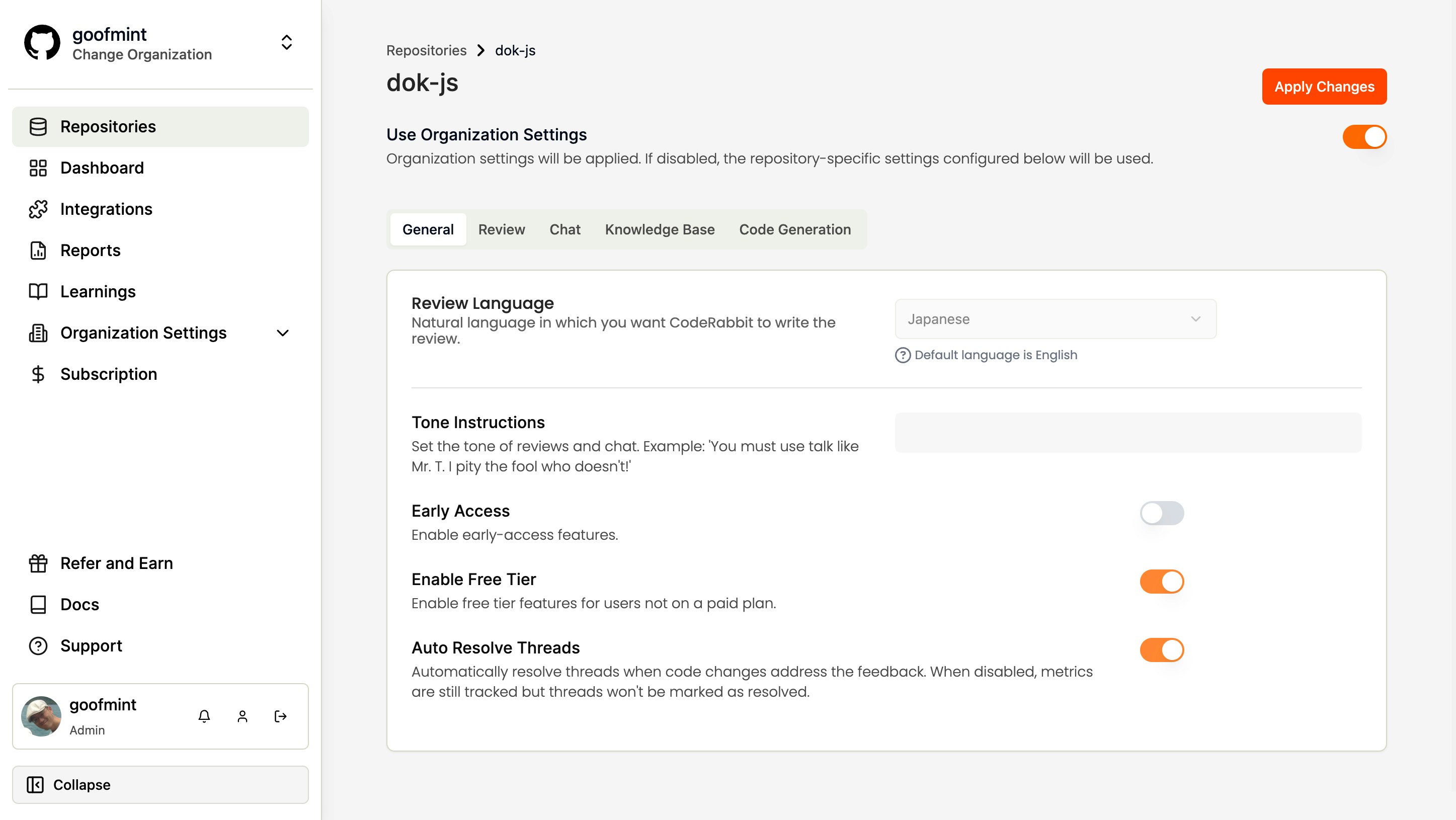Click the Integrations puzzle icon

point(38,209)
